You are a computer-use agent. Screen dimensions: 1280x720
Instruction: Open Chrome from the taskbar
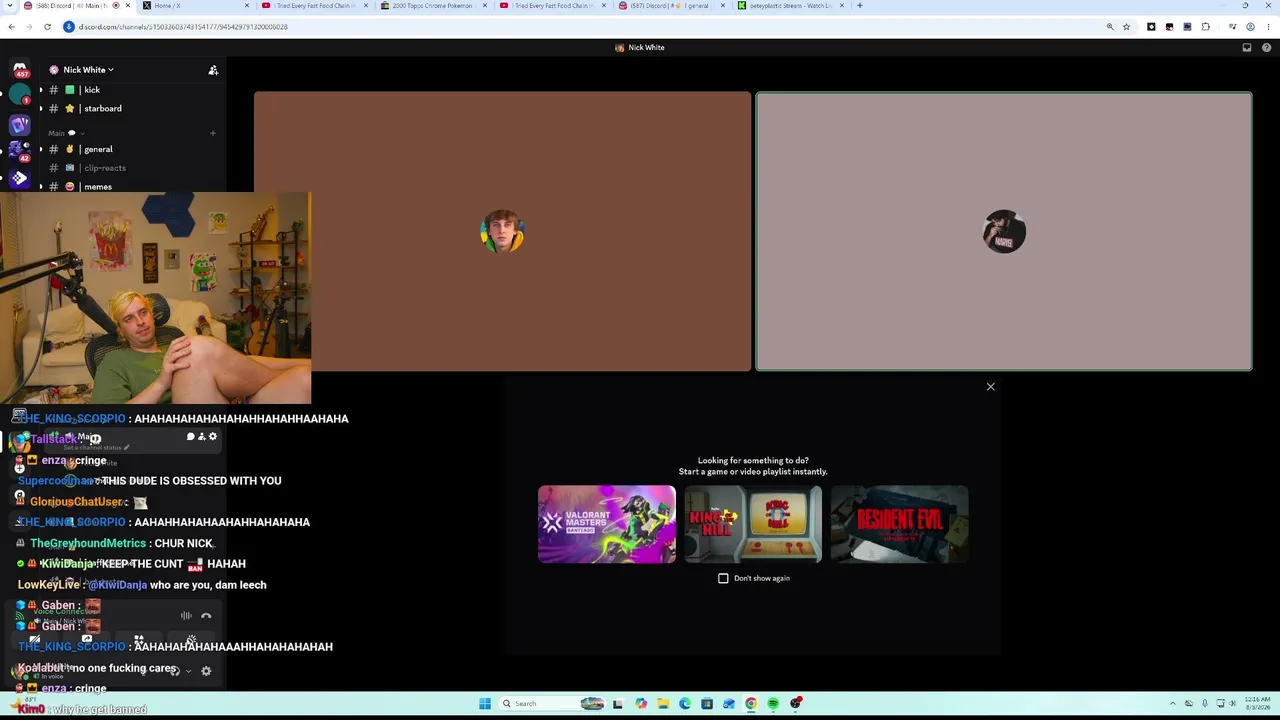(751, 704)
